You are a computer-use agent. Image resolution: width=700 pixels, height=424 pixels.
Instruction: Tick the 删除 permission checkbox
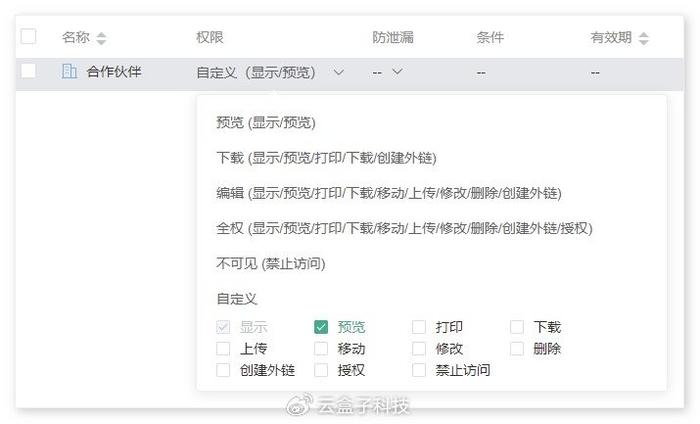coord(517,349)
